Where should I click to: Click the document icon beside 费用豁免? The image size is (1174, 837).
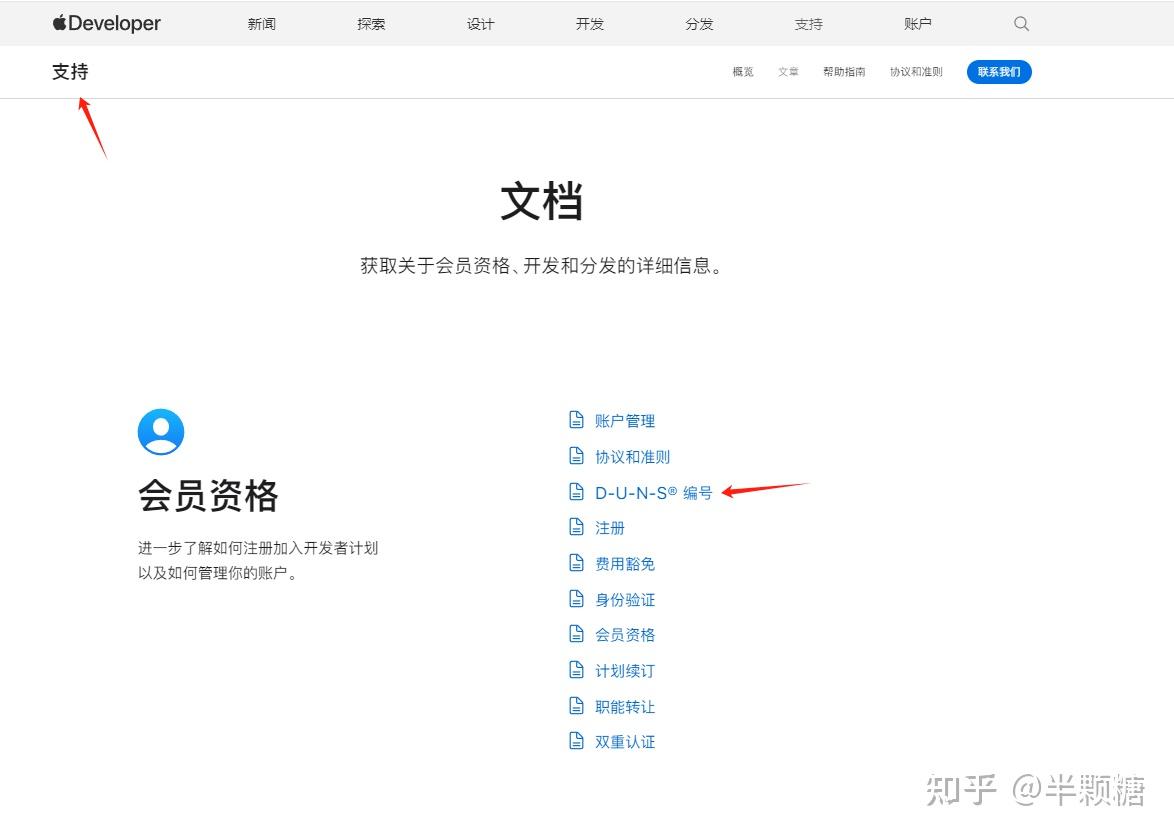pyautogui.click(x=577, y=562)
